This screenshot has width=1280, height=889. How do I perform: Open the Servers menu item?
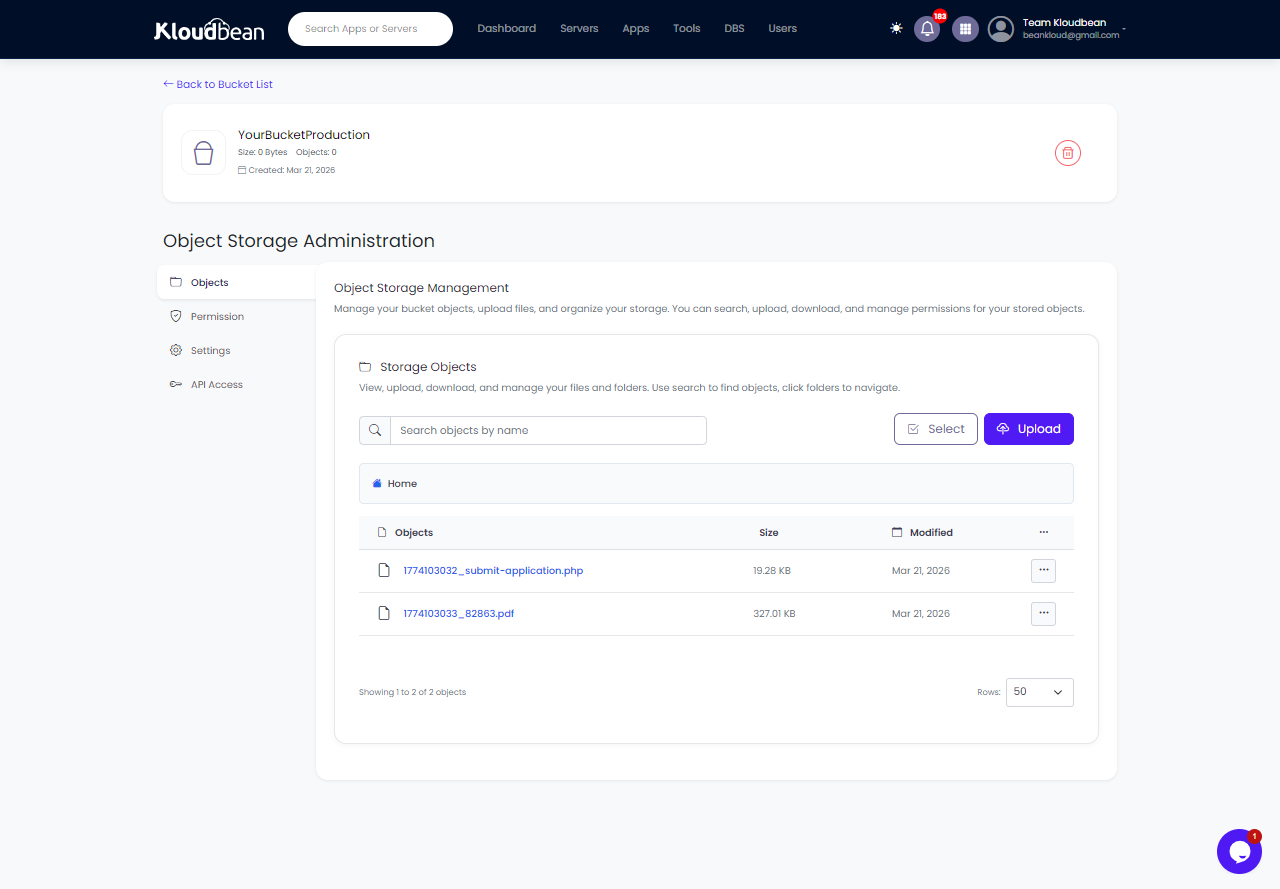tap(579, 29)
